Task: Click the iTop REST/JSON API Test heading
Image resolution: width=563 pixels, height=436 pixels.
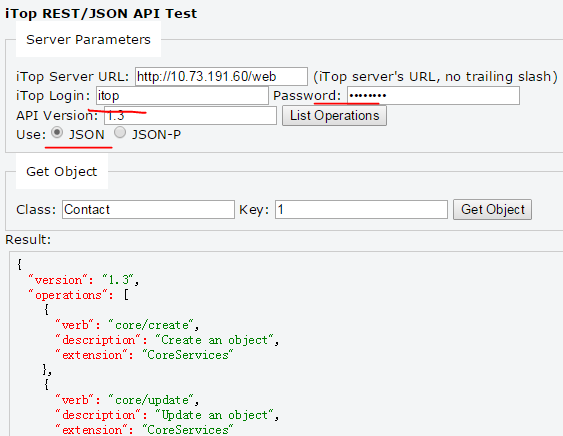Action: [101, 14]
